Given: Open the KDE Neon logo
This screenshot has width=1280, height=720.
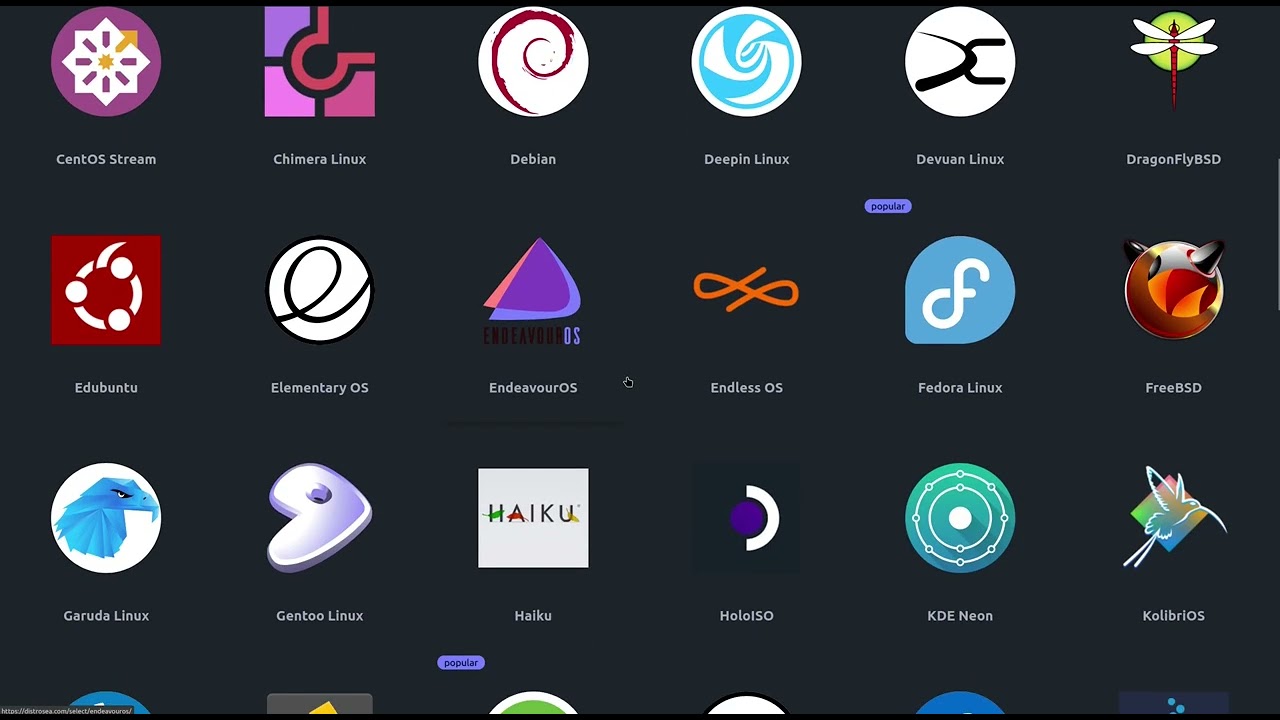Looking at the screenshot, I should [960, 518].
